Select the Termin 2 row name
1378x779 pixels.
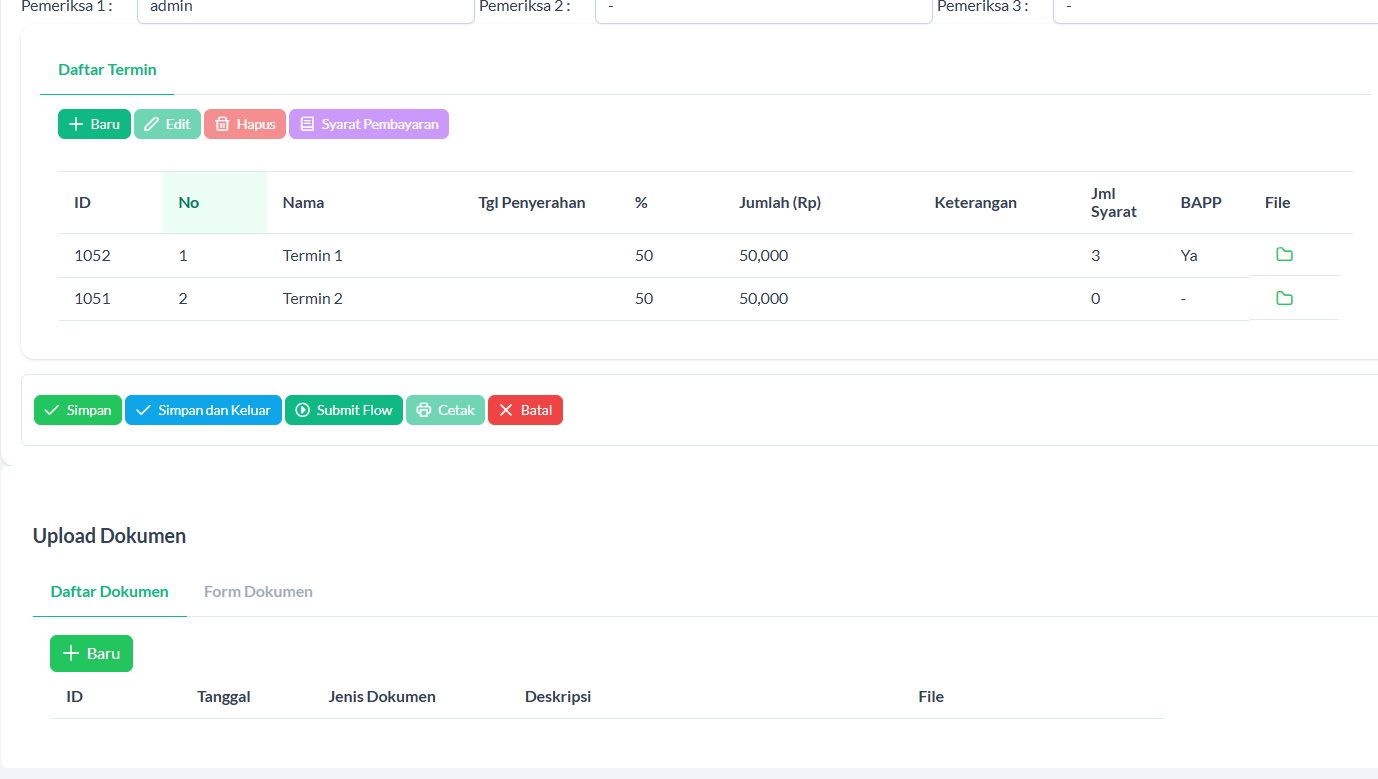click(x=312, y=299)
